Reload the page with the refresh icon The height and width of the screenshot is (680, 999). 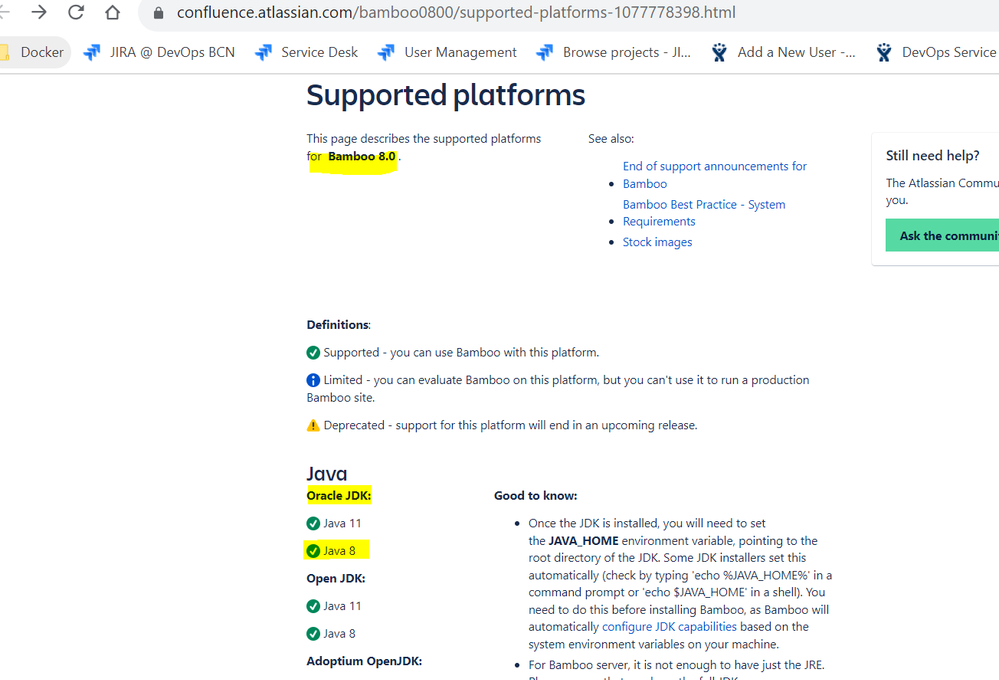76,12
